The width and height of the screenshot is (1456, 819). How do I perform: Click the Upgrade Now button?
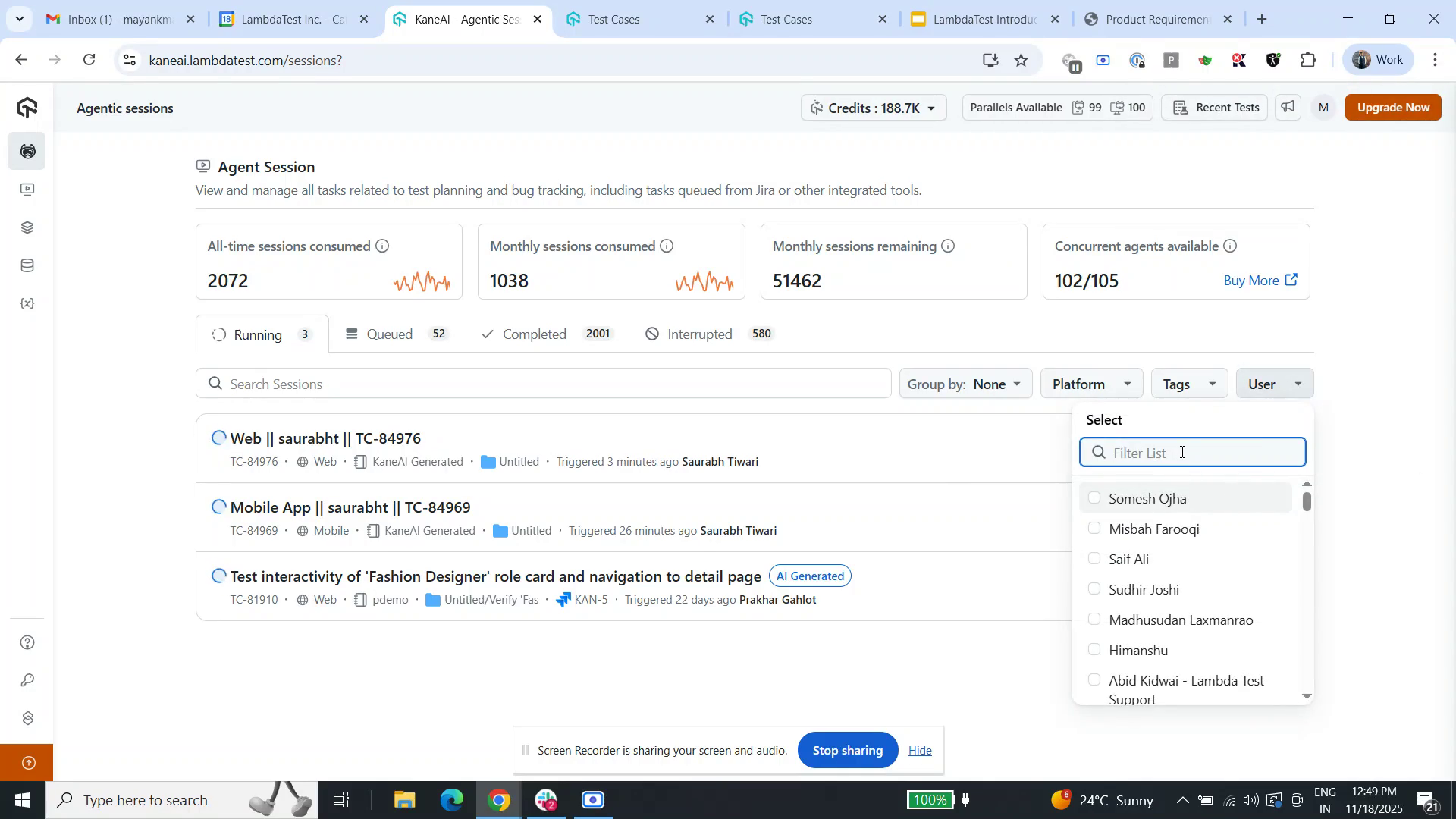pyautogui.click(x=1392, y=108)
